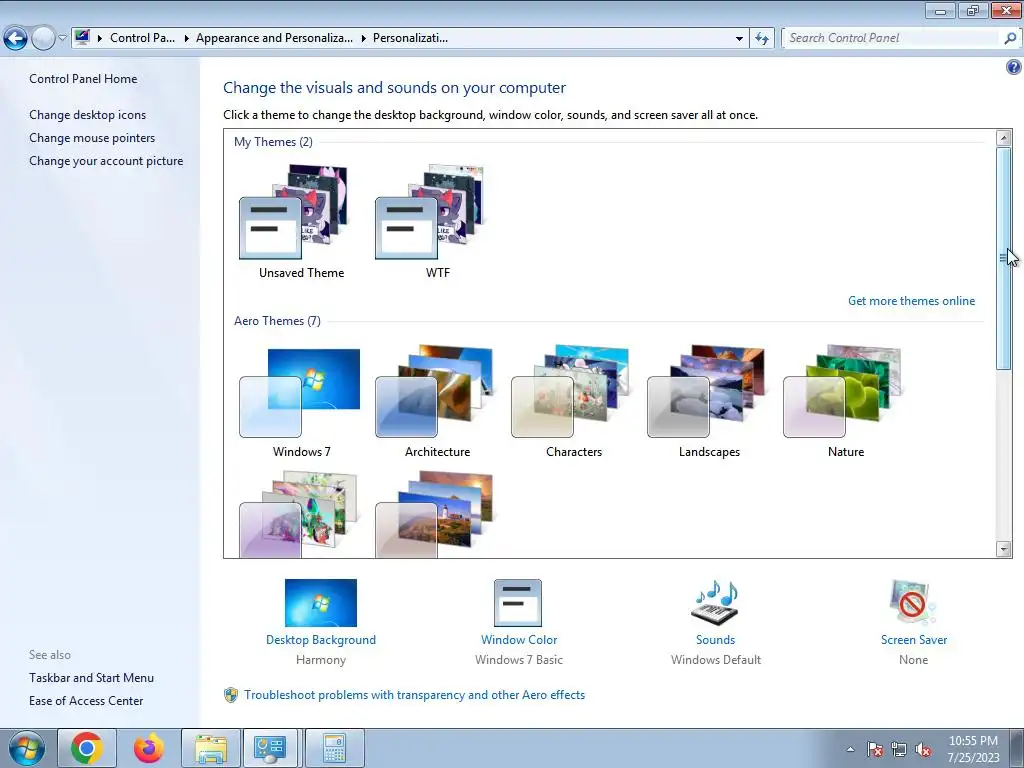Show hidden tray icons arrow
The image size is (1024, 768).
850,749
